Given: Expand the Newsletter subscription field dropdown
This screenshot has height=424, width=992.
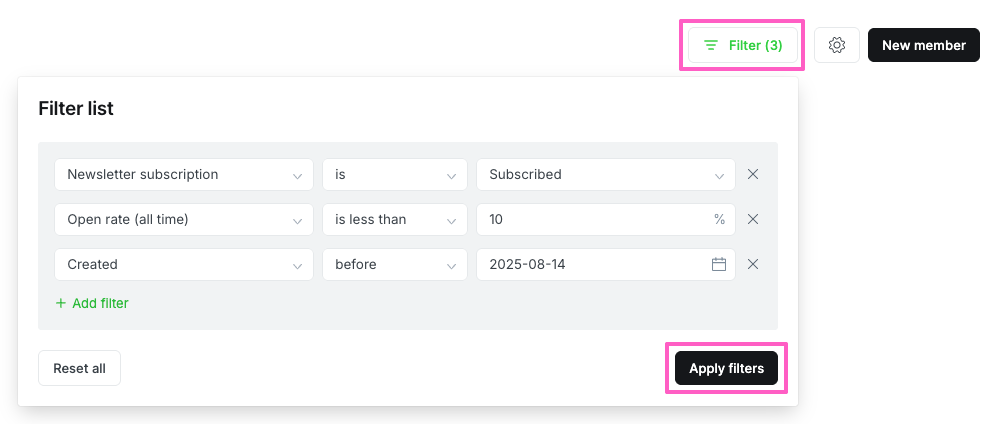Looking at the screenshot, I should click(x=184, y=174).
